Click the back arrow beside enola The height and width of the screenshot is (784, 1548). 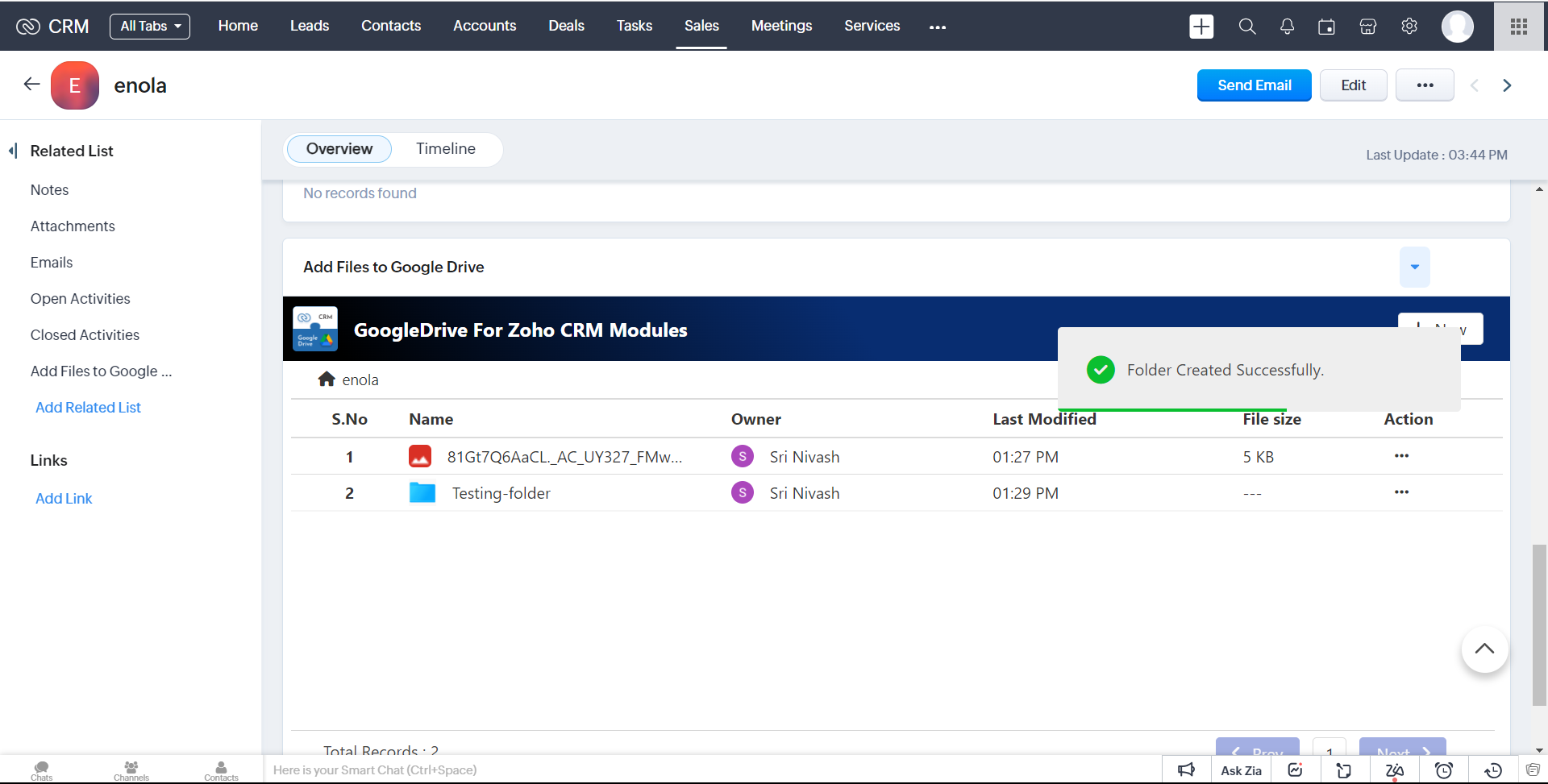(31, 85)
